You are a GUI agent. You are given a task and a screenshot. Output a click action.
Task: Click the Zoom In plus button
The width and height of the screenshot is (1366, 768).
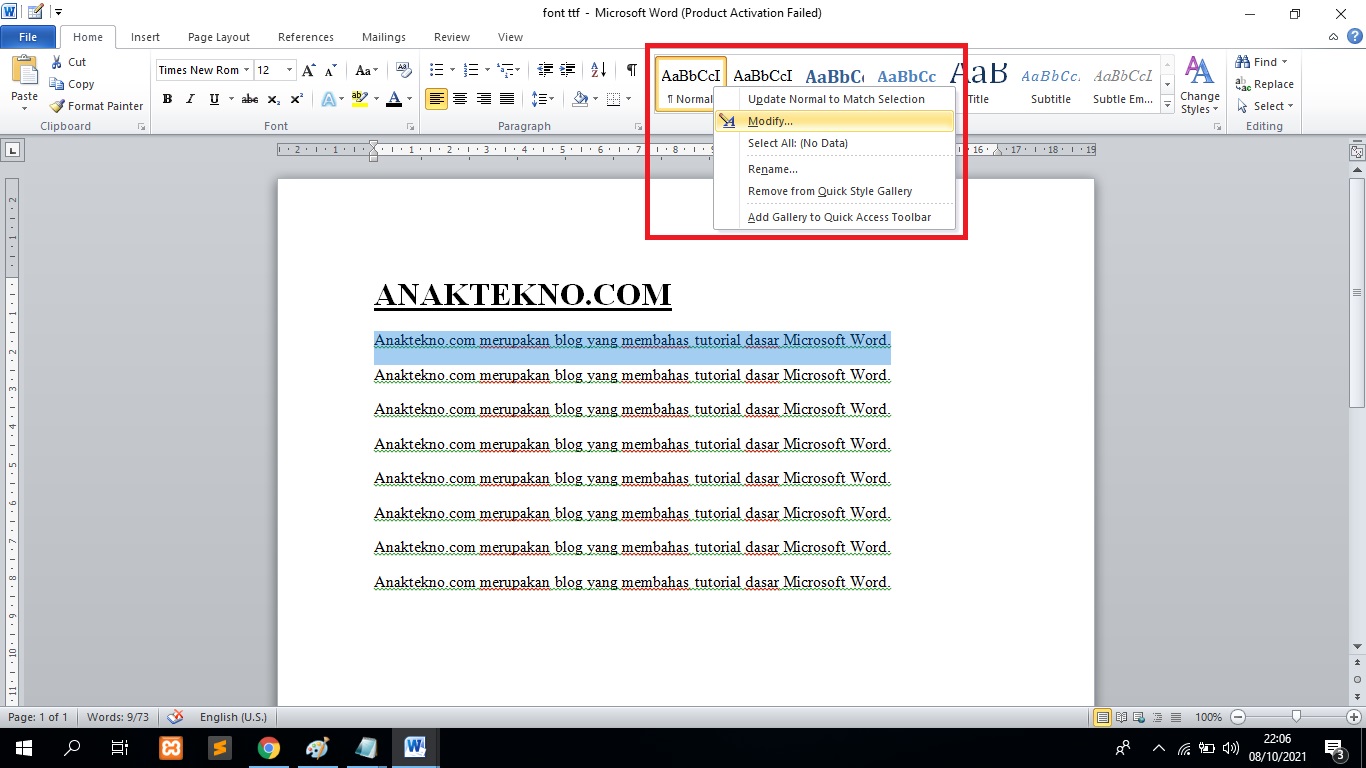tap(1353, 717)
